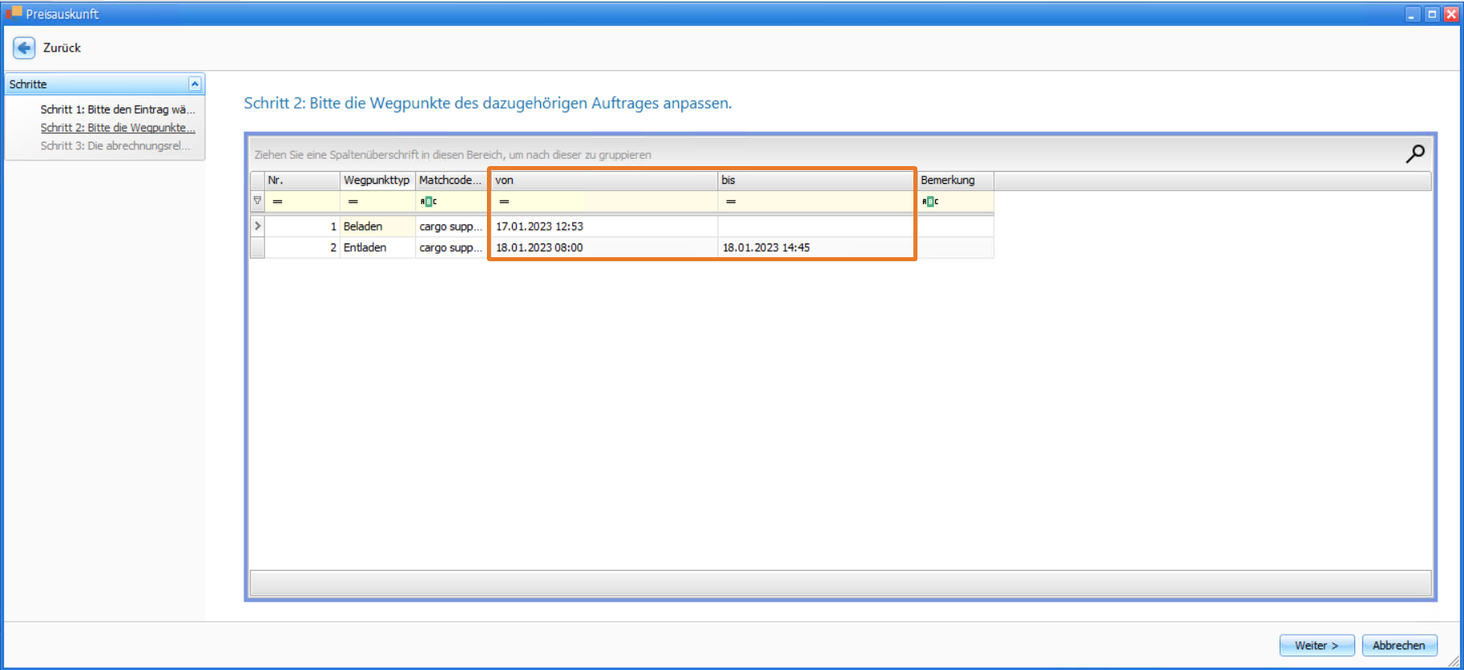
Task: Click ABC operator icon in Matchcode filter
Action: point(428,202)
